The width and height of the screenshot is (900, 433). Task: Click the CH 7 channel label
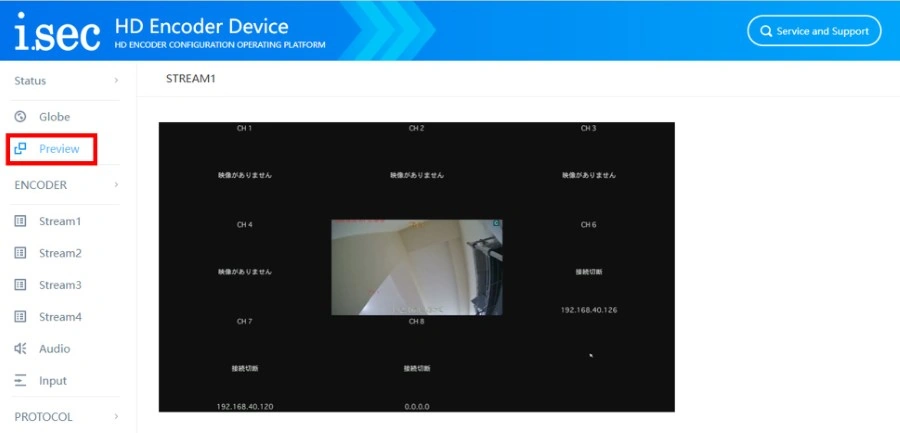tap(245, 322)
